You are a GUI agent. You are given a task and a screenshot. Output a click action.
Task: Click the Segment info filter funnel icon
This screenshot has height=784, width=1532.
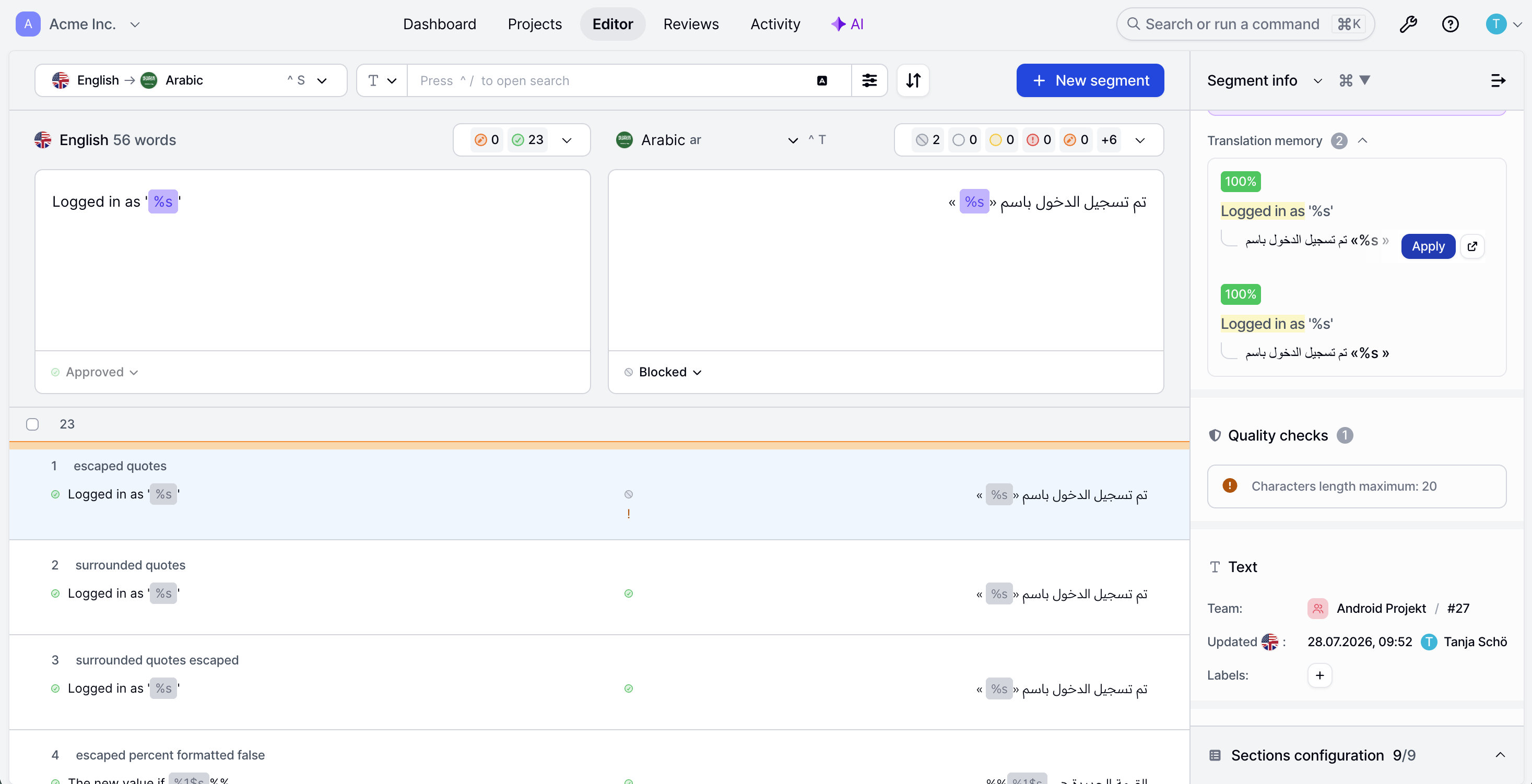click(x=1365, y=80)
